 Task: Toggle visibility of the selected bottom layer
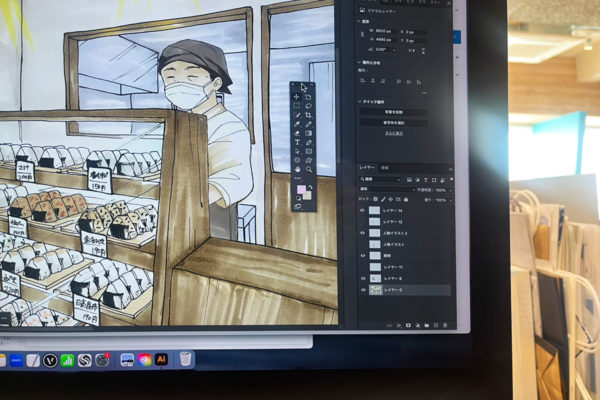point(362,290)
